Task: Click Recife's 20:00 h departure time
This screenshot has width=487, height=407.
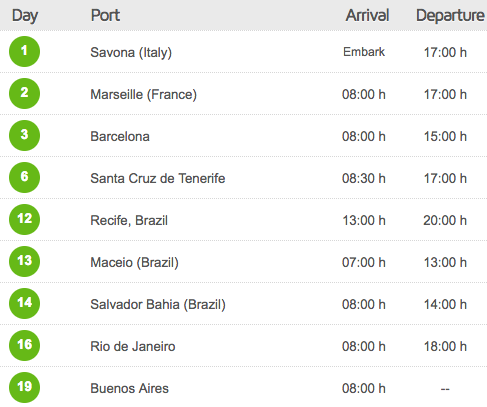Action: 445,220
